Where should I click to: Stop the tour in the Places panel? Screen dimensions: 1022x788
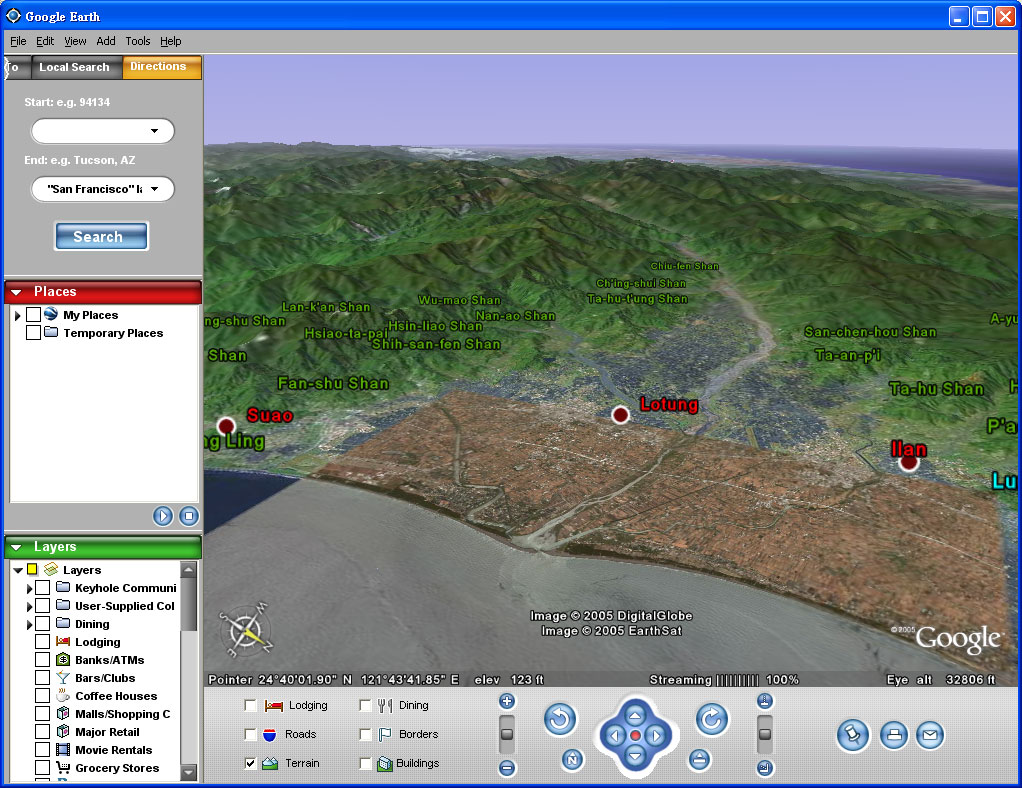pyautogui.click(x=189, y=516)
